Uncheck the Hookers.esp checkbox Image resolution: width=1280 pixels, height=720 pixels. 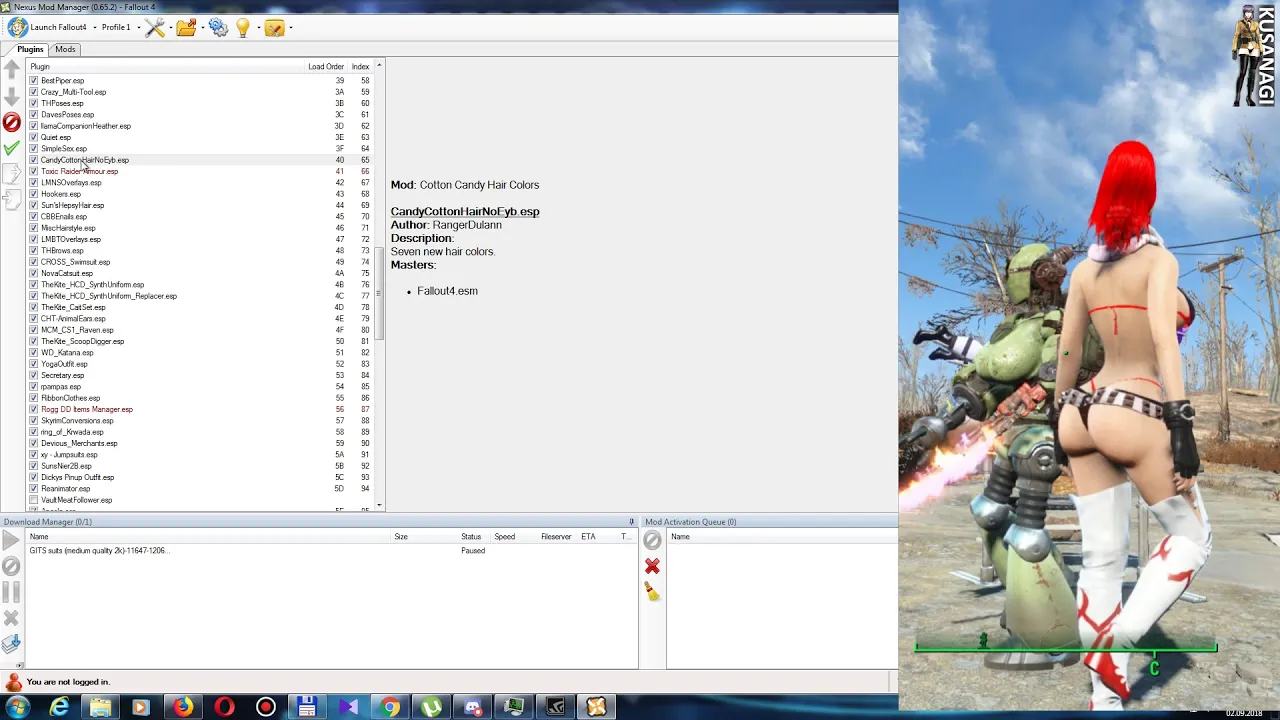point(34,194)
